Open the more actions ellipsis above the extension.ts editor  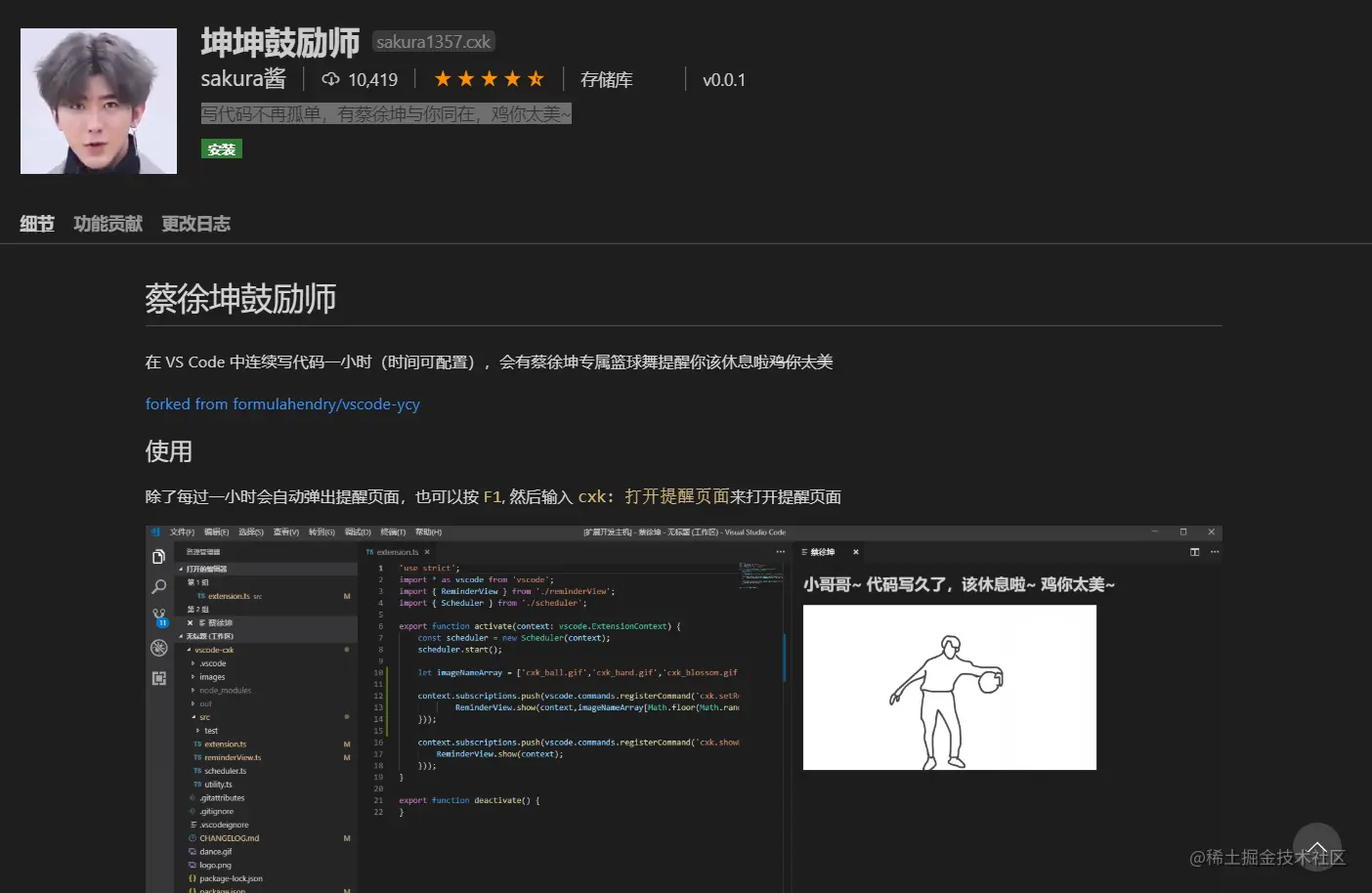pyautogui.click(x=780, y=552)
